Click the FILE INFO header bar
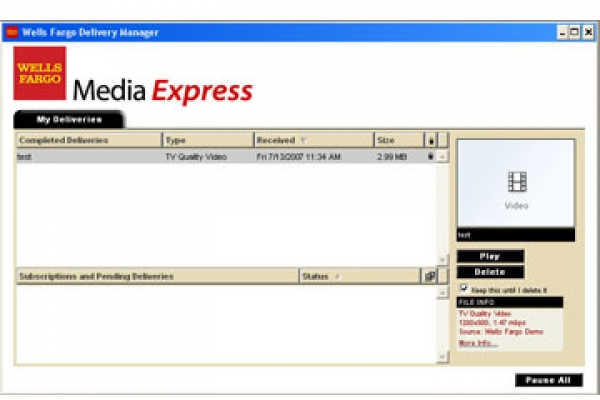This screenshot has height=400, width=600. (510, 302)
